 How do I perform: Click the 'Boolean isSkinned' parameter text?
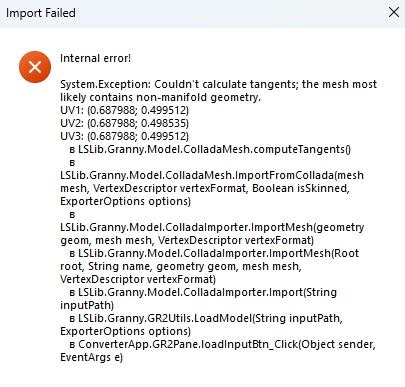coord(301,188)
